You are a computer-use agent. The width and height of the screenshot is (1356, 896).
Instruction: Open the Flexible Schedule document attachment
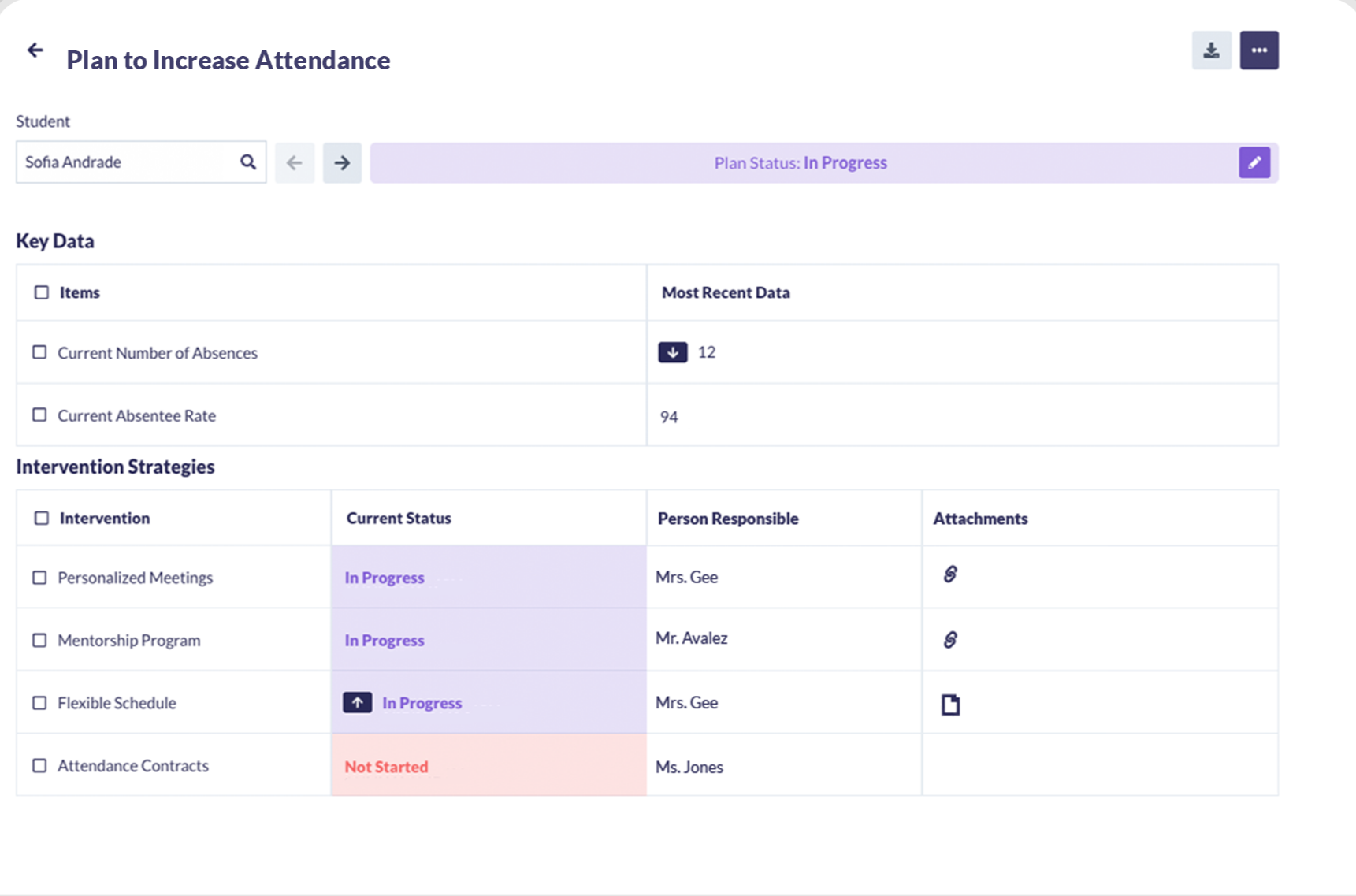[x=950, y=705]
